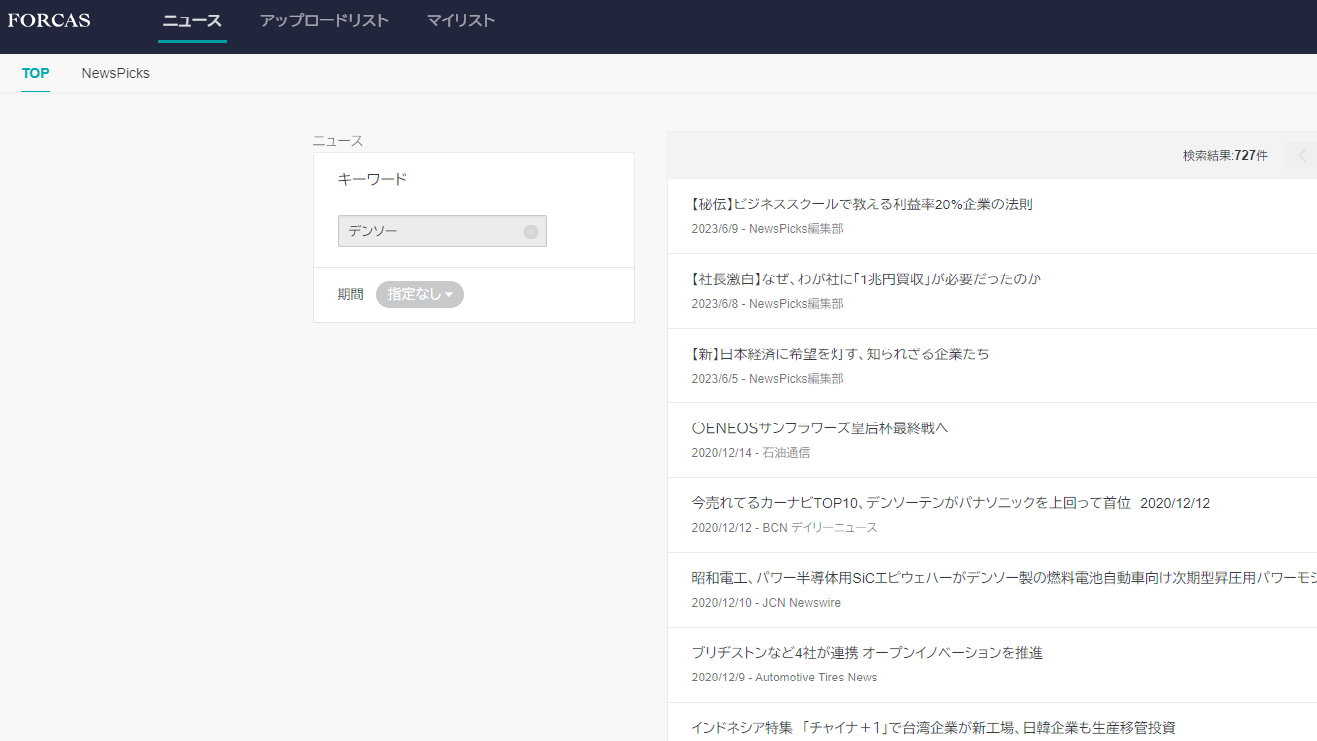Clear the デンソー keyword with the × icon
The image size is (1317, 741).
point(531,231)
